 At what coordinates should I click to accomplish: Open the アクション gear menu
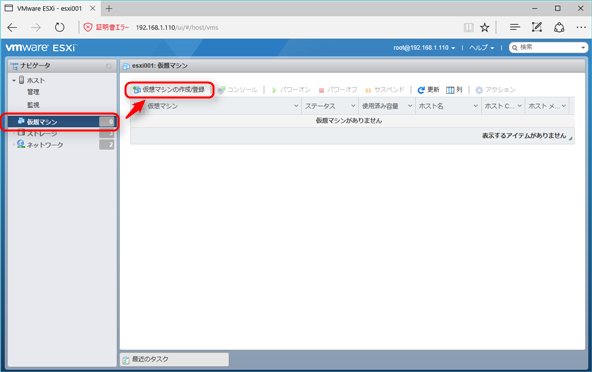pos(495,90)
